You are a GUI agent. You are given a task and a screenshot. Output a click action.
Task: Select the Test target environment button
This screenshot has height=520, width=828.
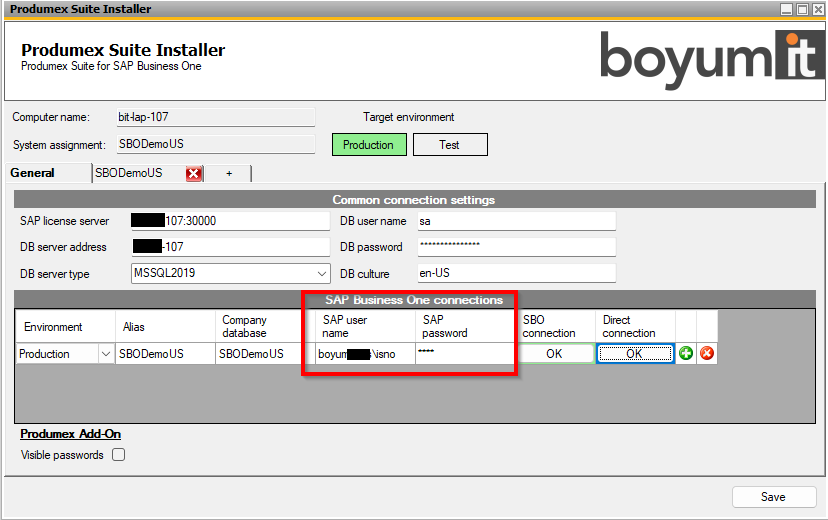pos(450,145)
